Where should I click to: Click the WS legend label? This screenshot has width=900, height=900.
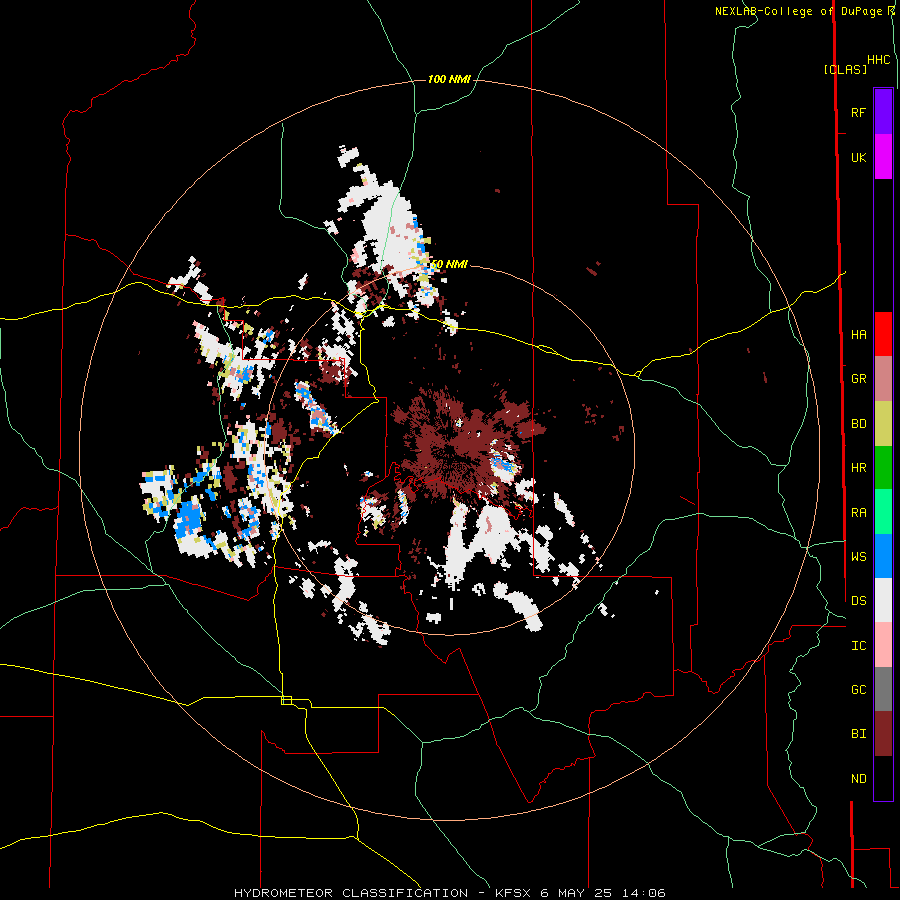(x=858, y=556)
